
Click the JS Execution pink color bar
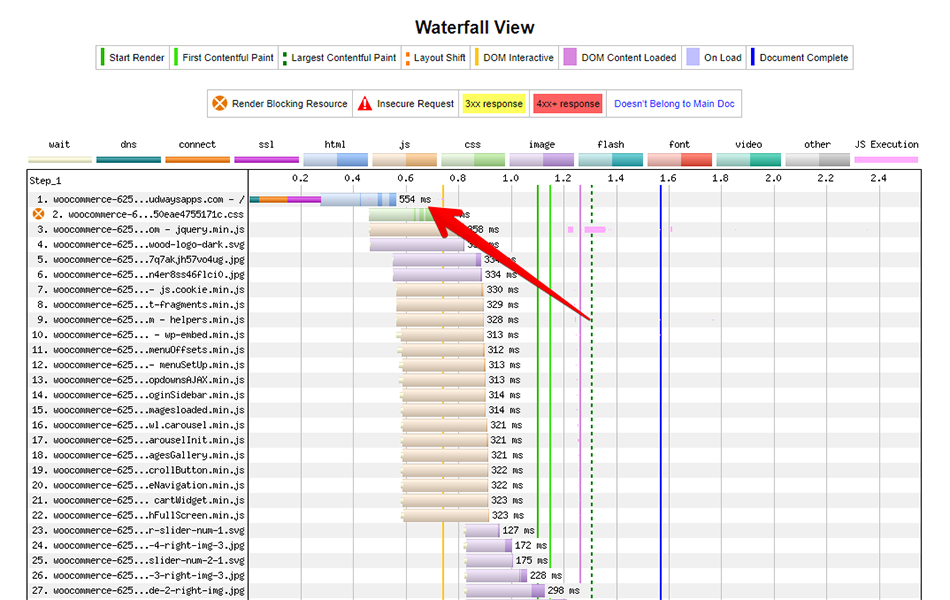886,159
